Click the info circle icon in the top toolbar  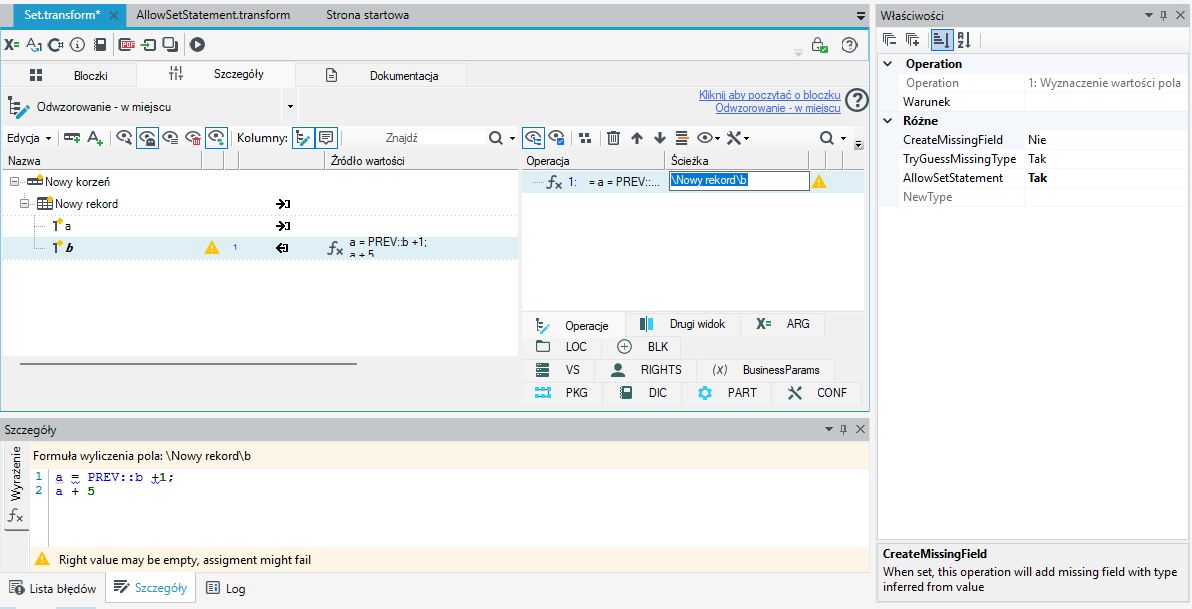click(x=77, y=45)
